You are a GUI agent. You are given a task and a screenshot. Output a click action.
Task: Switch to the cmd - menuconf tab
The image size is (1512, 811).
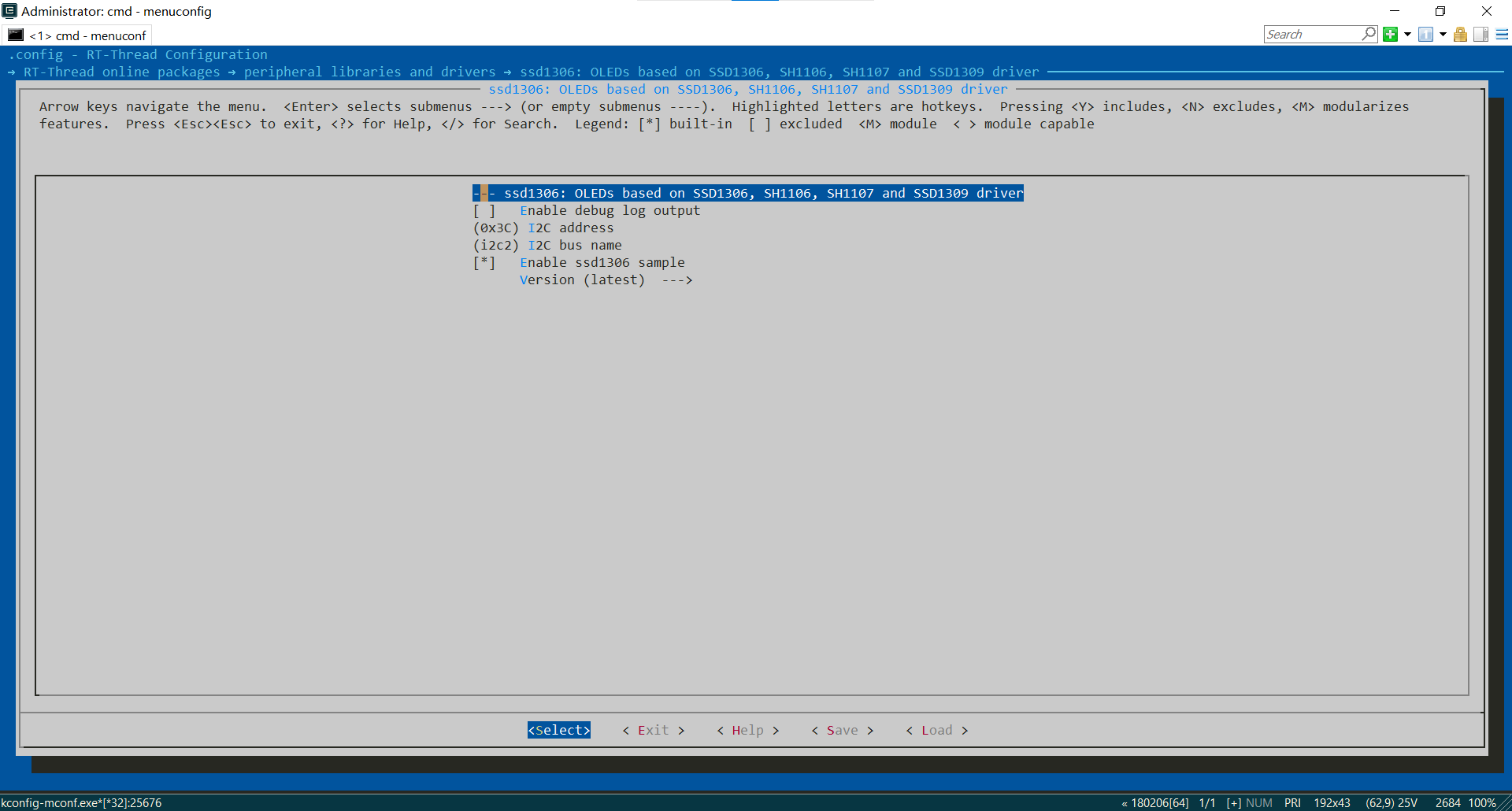(78, 35)
